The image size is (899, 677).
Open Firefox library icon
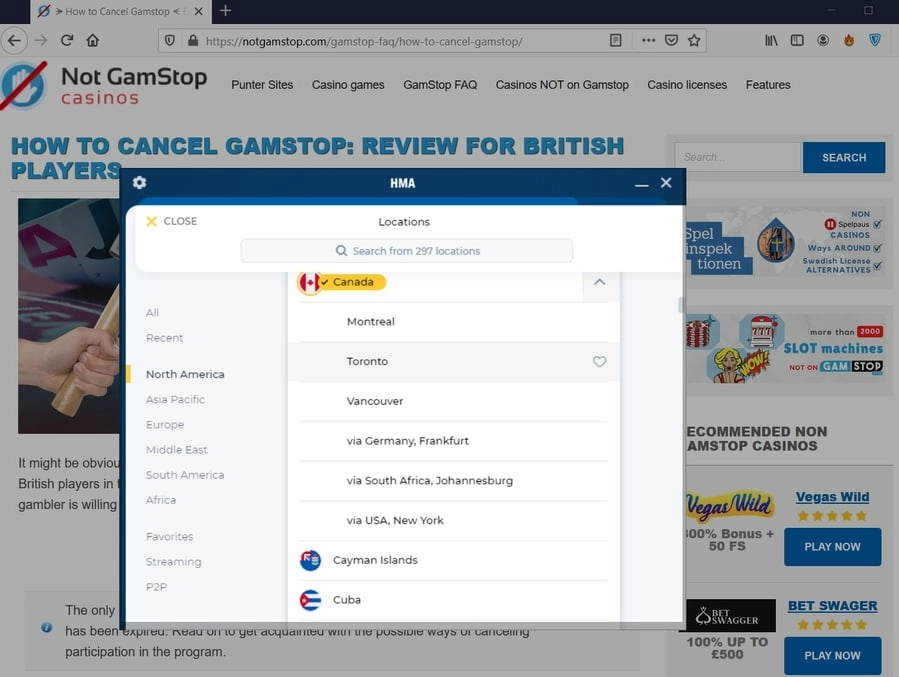pyautogui.click(x=771, y=40)
